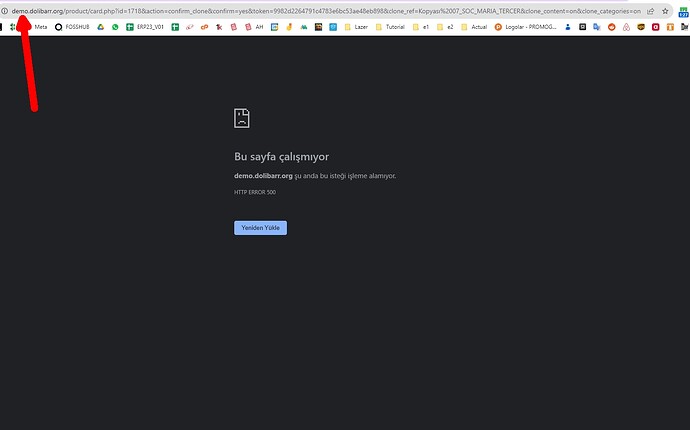Open the Tutorial bookmarks folder
The height and width of the screenshot is (430, 690).
pos(390,27)
